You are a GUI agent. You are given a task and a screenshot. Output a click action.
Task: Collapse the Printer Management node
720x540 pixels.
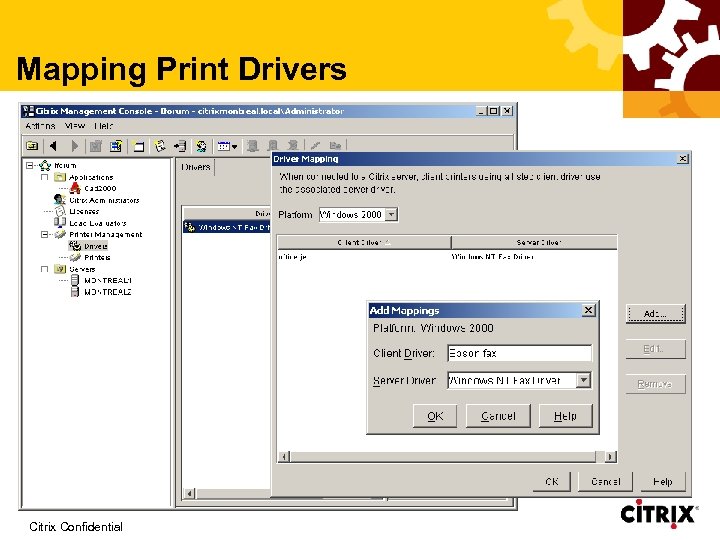[45, 235]
